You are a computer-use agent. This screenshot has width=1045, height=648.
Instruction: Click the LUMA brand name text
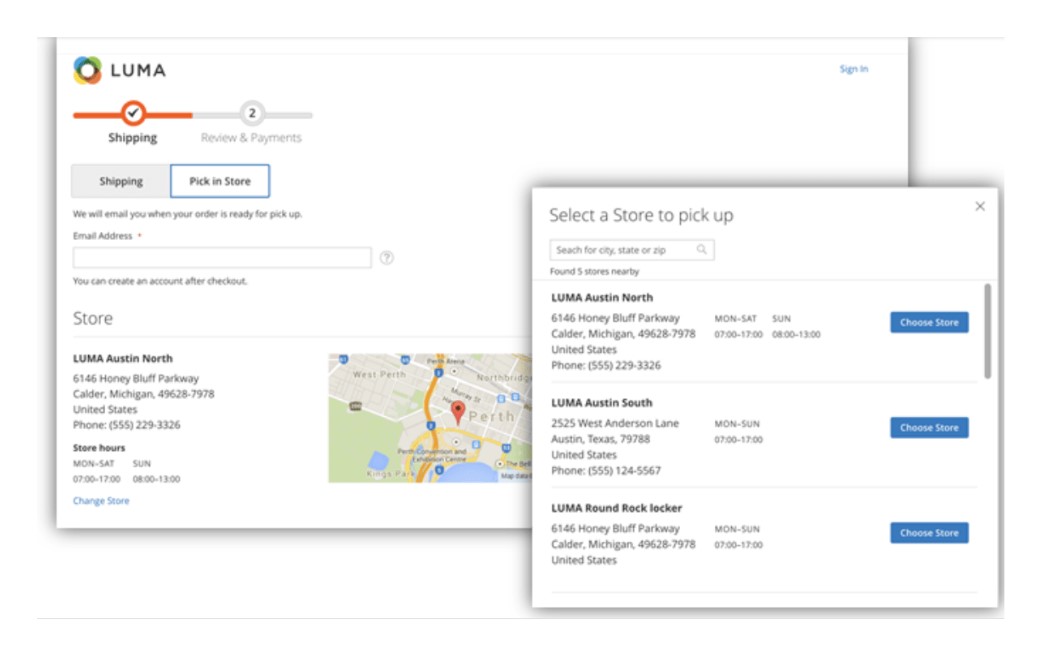(x=138, y=70)
